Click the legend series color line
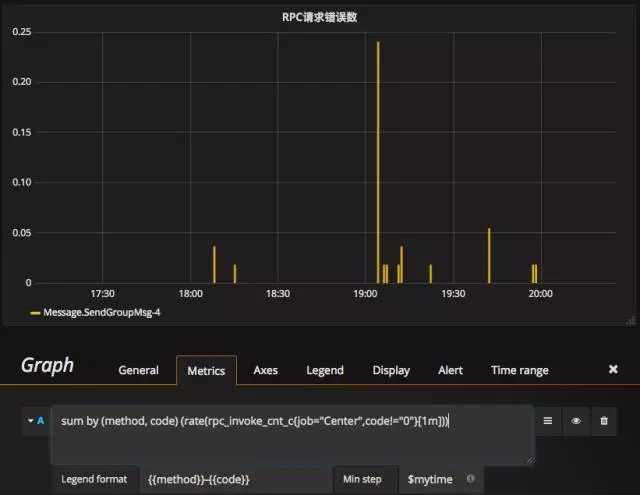The image size is (640, 495). pos(35,313)
